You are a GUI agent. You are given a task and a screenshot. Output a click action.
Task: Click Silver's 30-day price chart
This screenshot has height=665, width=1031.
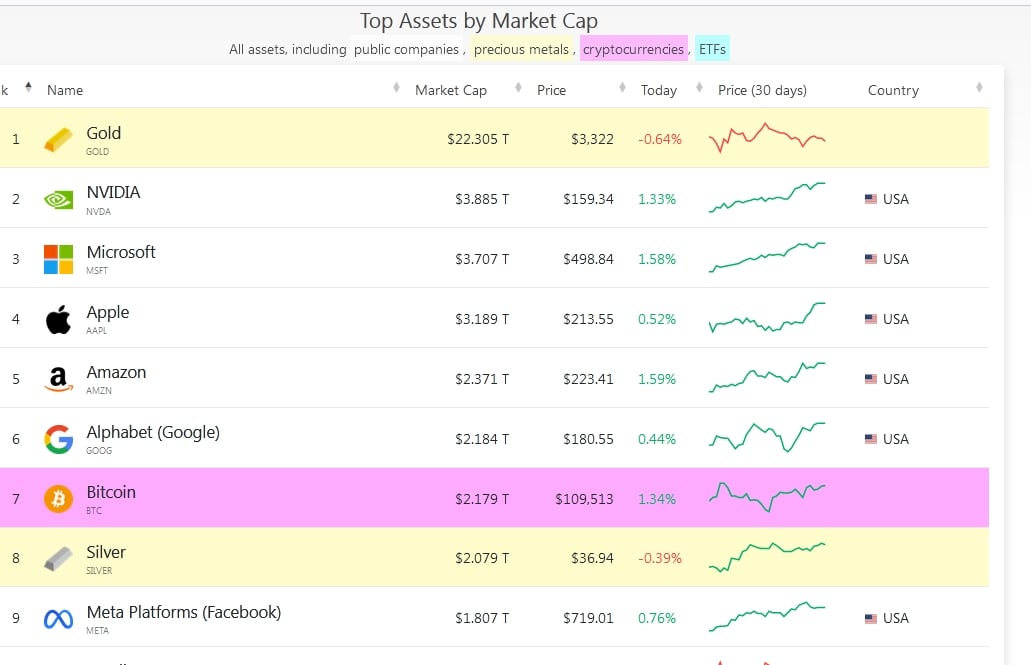pos(767,558)
